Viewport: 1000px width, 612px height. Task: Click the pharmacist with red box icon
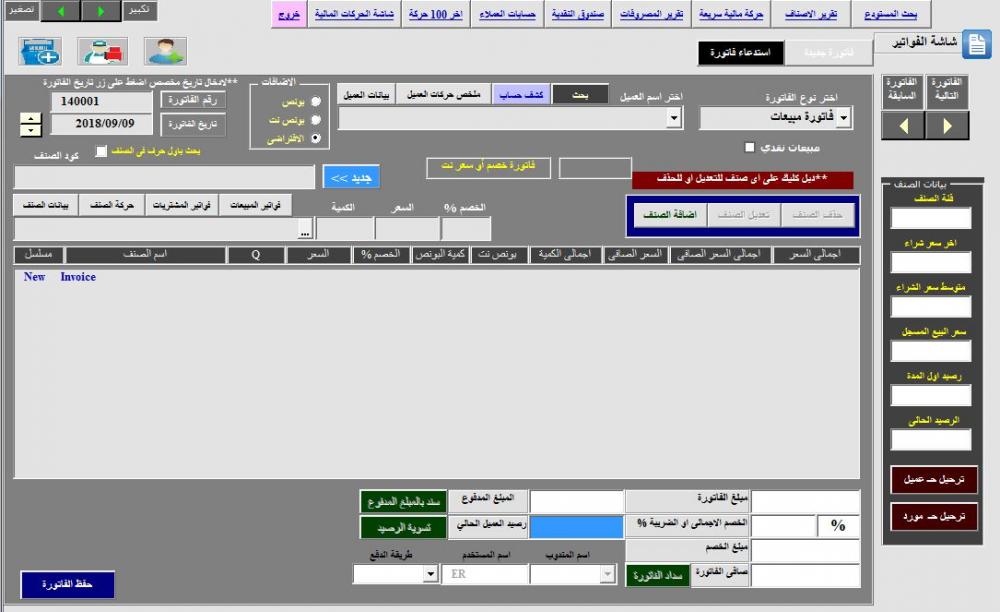pos(102,50)
